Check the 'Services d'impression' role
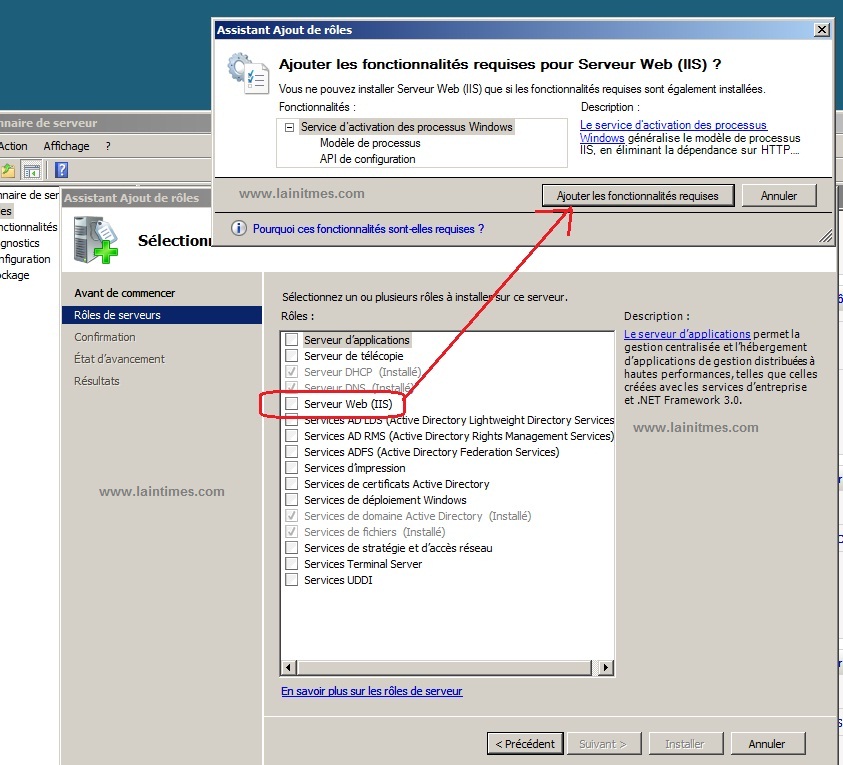 tap(292, 467)
